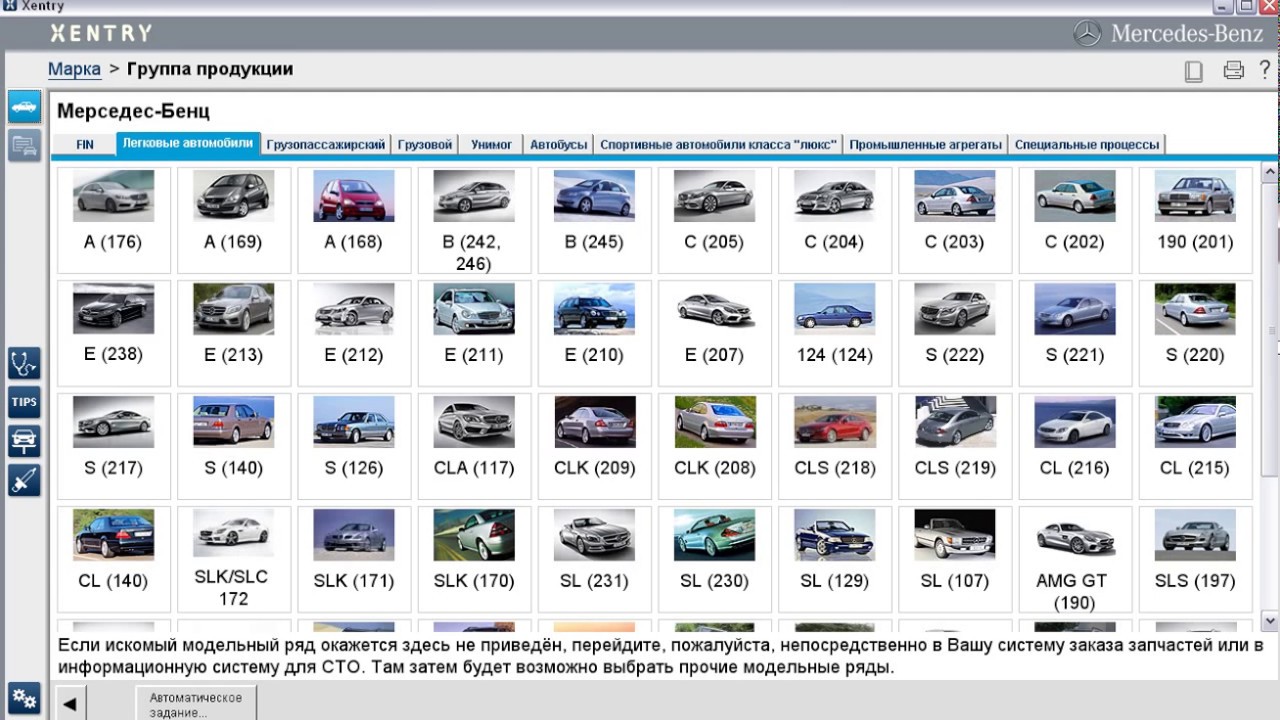Select the S (126) model tile
This screenshot has width=1280, height=720.
(x=354, y=446)
